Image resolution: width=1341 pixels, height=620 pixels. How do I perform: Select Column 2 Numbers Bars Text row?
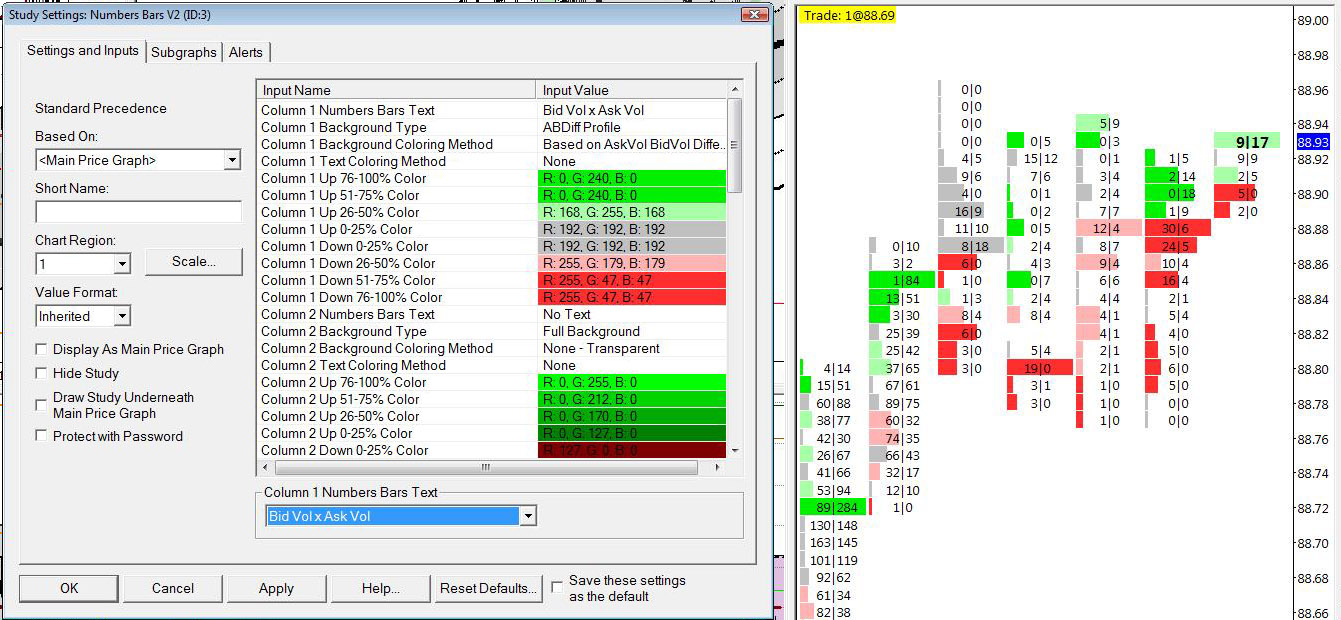(x=492, y=314)
